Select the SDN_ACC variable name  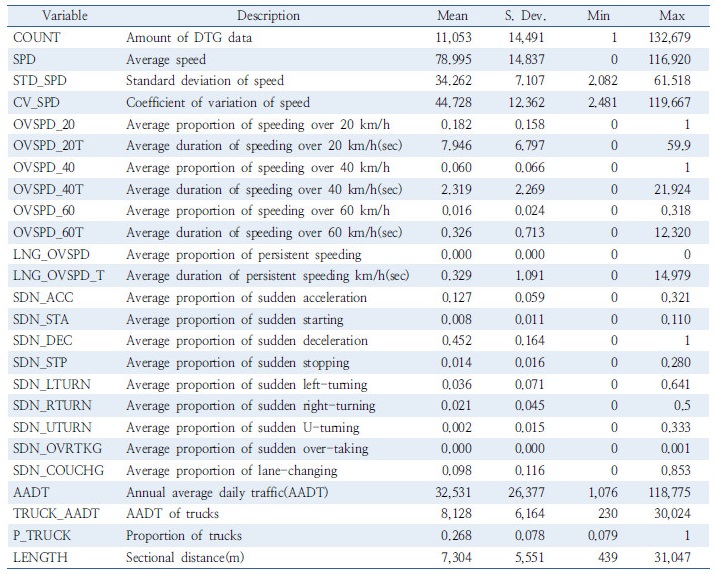[39, 298]
